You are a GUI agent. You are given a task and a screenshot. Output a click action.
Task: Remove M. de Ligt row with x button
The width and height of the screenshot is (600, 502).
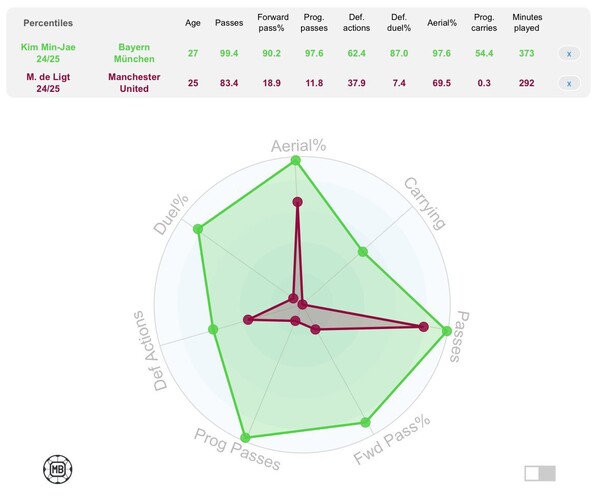coord(569,83)
